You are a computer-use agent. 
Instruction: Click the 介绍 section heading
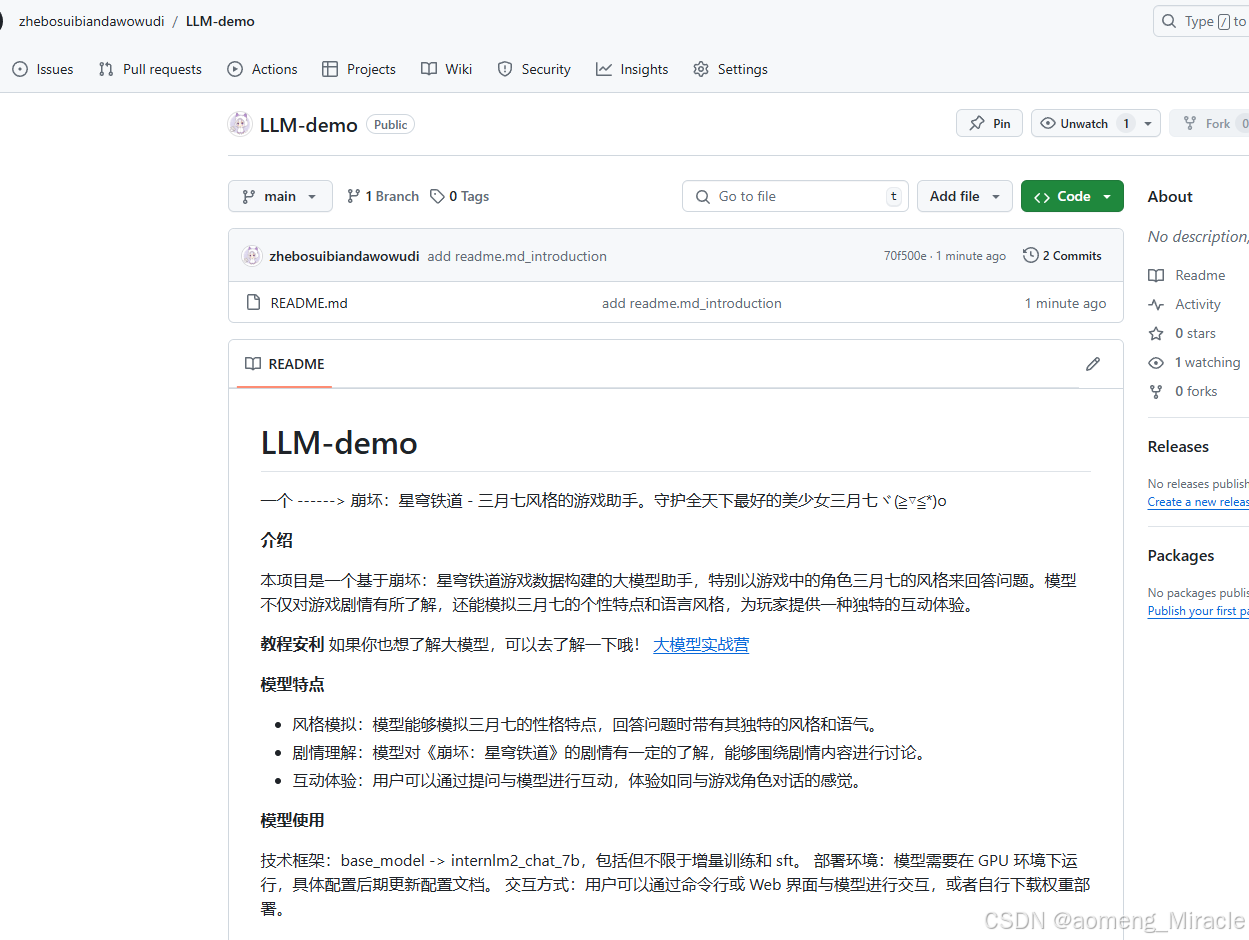pos(277,541)
